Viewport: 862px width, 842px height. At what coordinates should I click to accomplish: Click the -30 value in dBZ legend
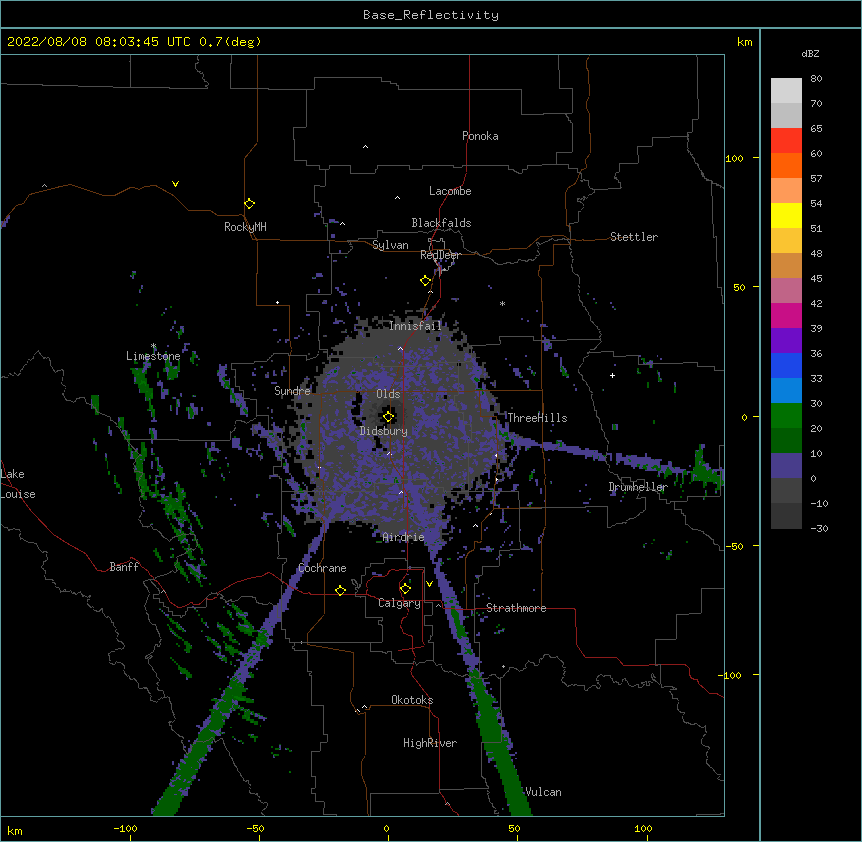click(x=819, y=528)
